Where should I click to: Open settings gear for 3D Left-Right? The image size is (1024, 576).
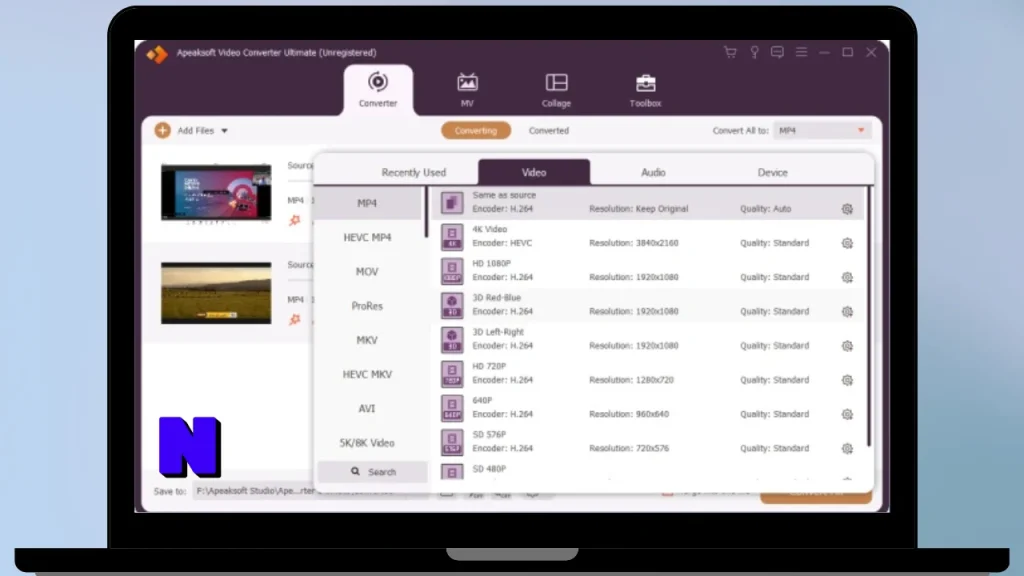click(847, 345)
